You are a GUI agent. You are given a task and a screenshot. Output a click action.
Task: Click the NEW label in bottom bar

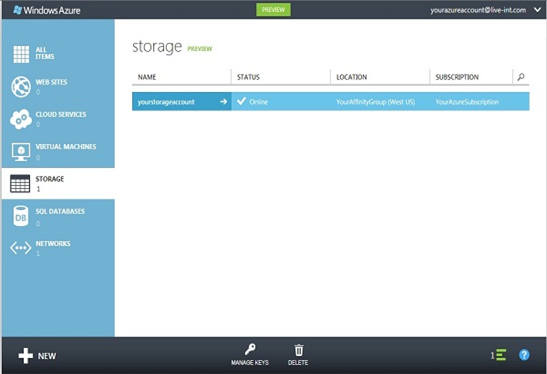tap(47, 356)
